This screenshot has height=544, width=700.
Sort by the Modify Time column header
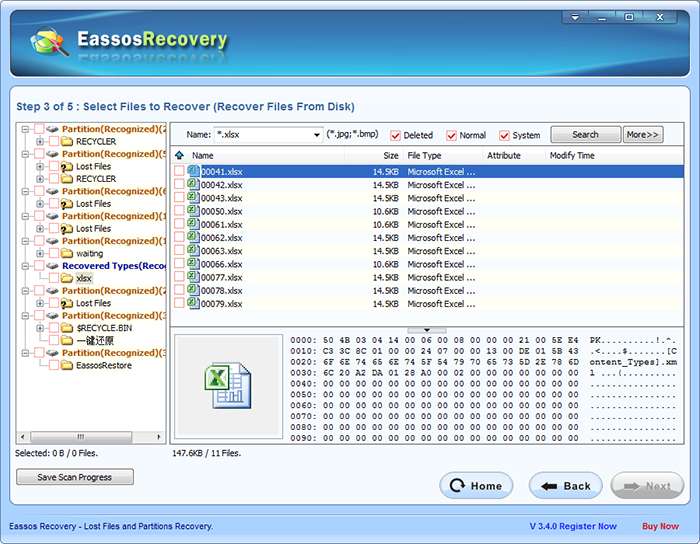point(572,155)
